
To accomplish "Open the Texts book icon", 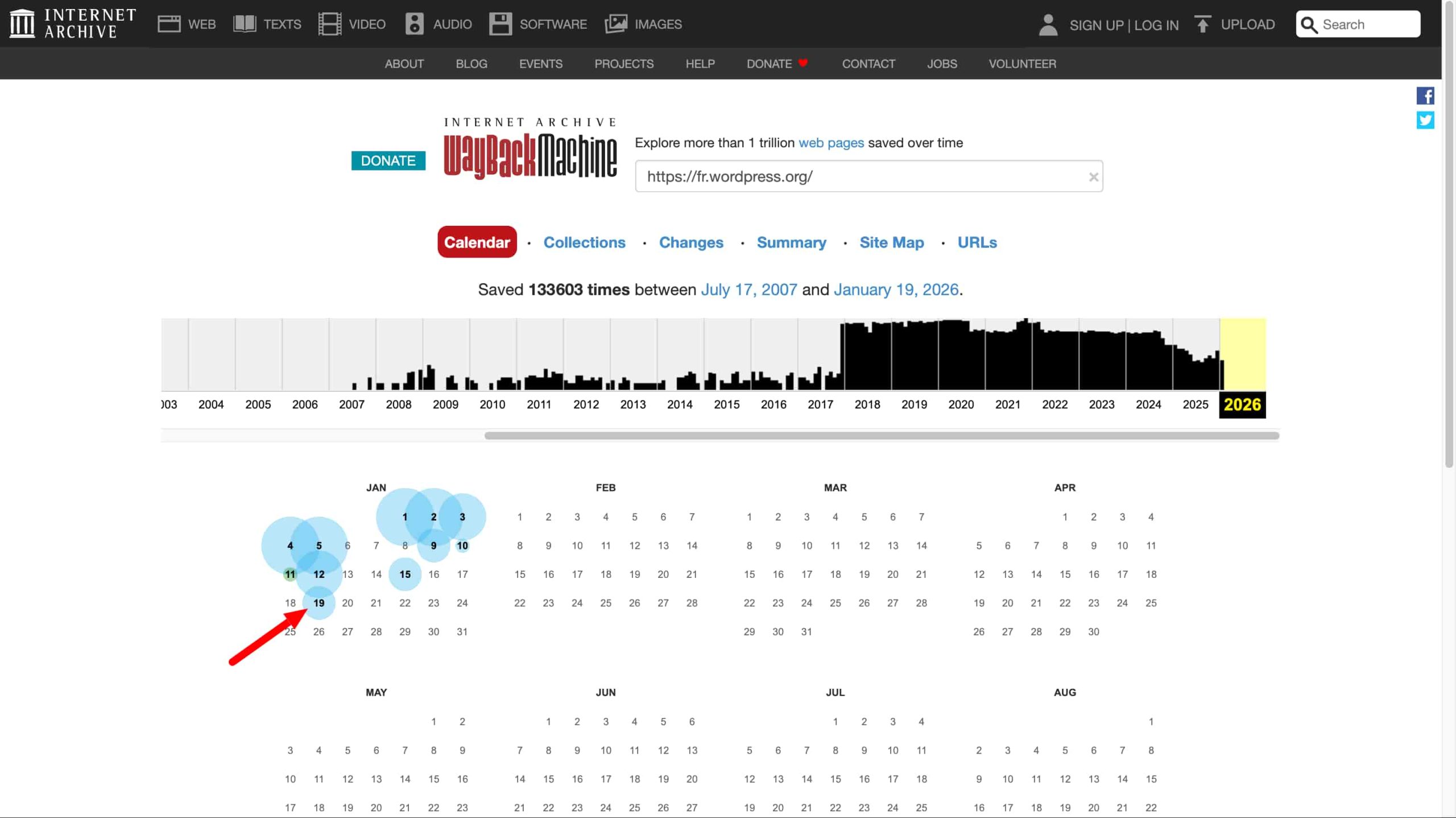I will (x=245, y=24).
